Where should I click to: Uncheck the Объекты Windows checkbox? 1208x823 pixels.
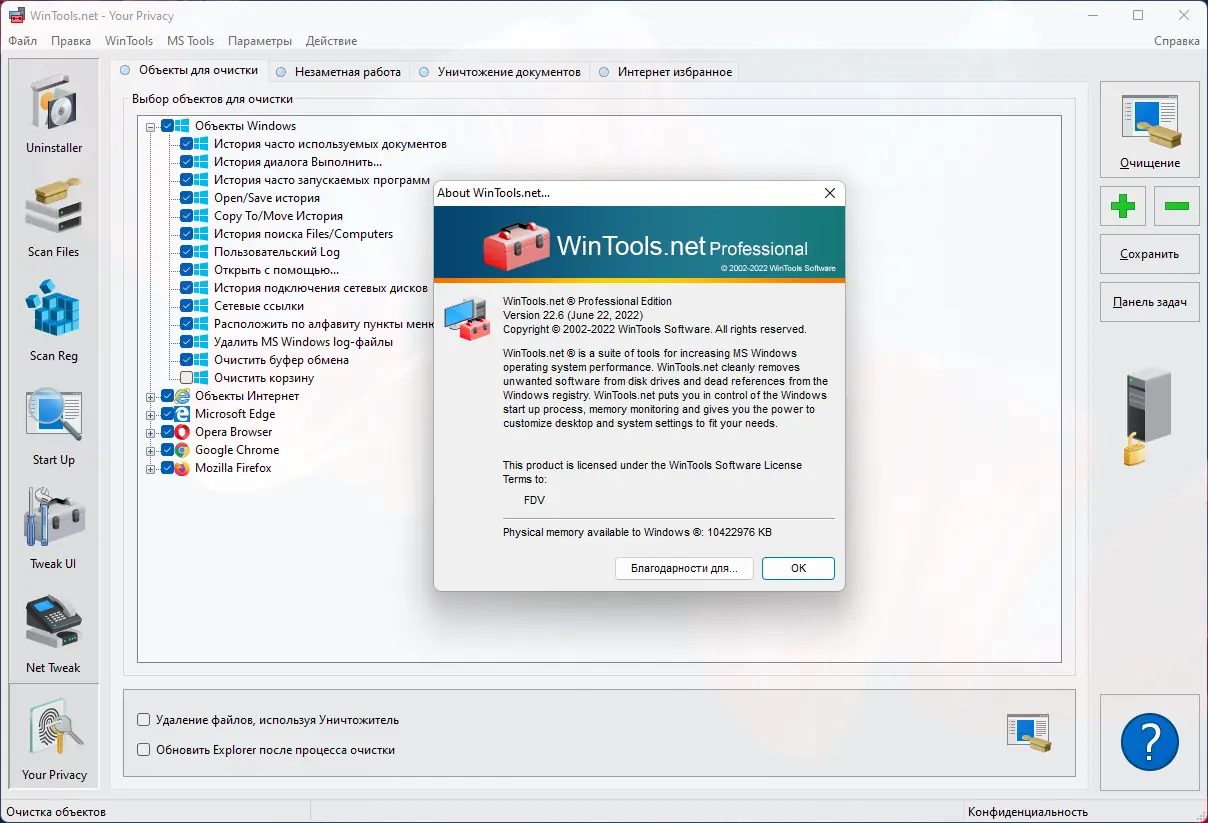[x=167, y=126]
